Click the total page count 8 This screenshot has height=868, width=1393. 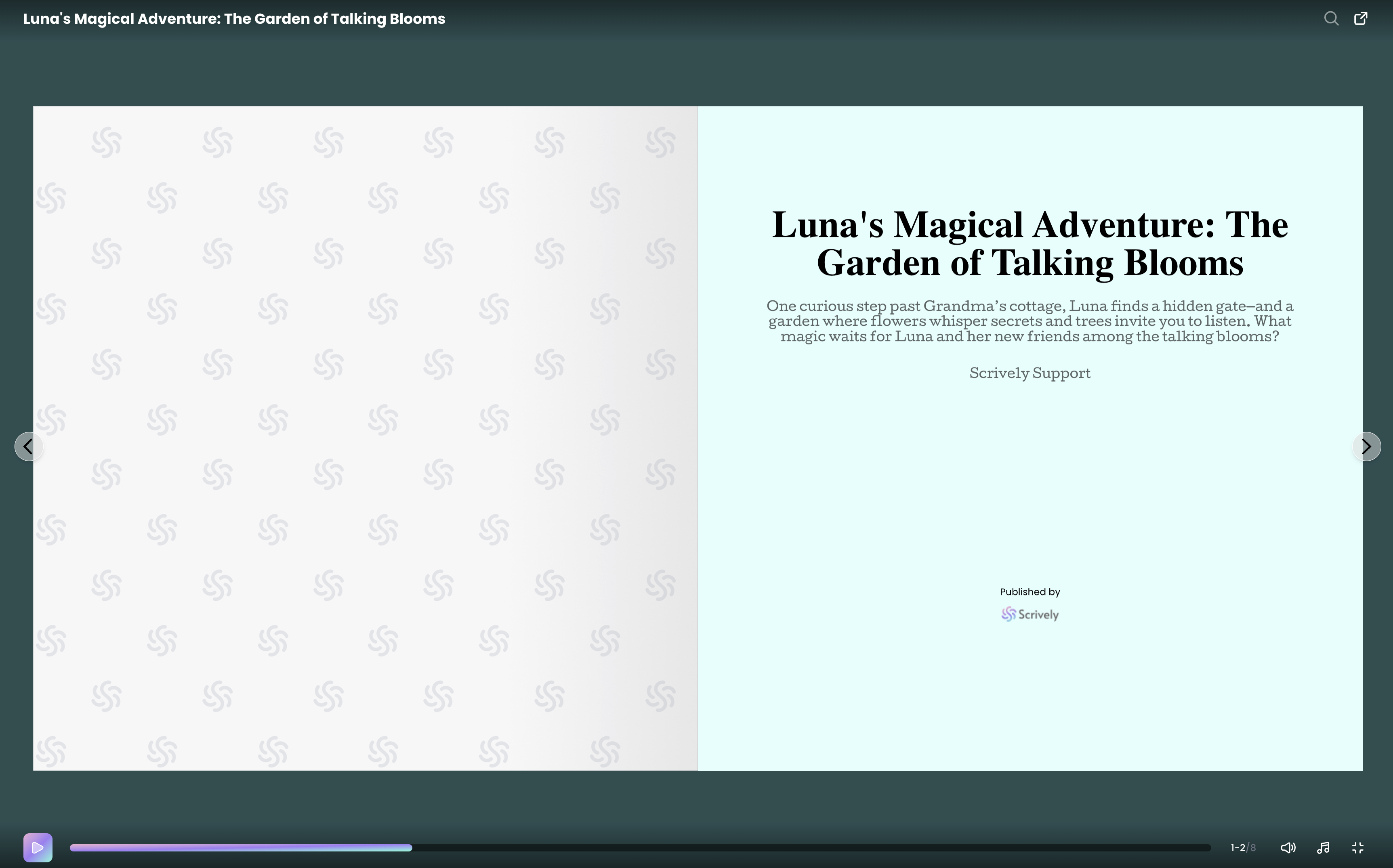coord(1253,848)
